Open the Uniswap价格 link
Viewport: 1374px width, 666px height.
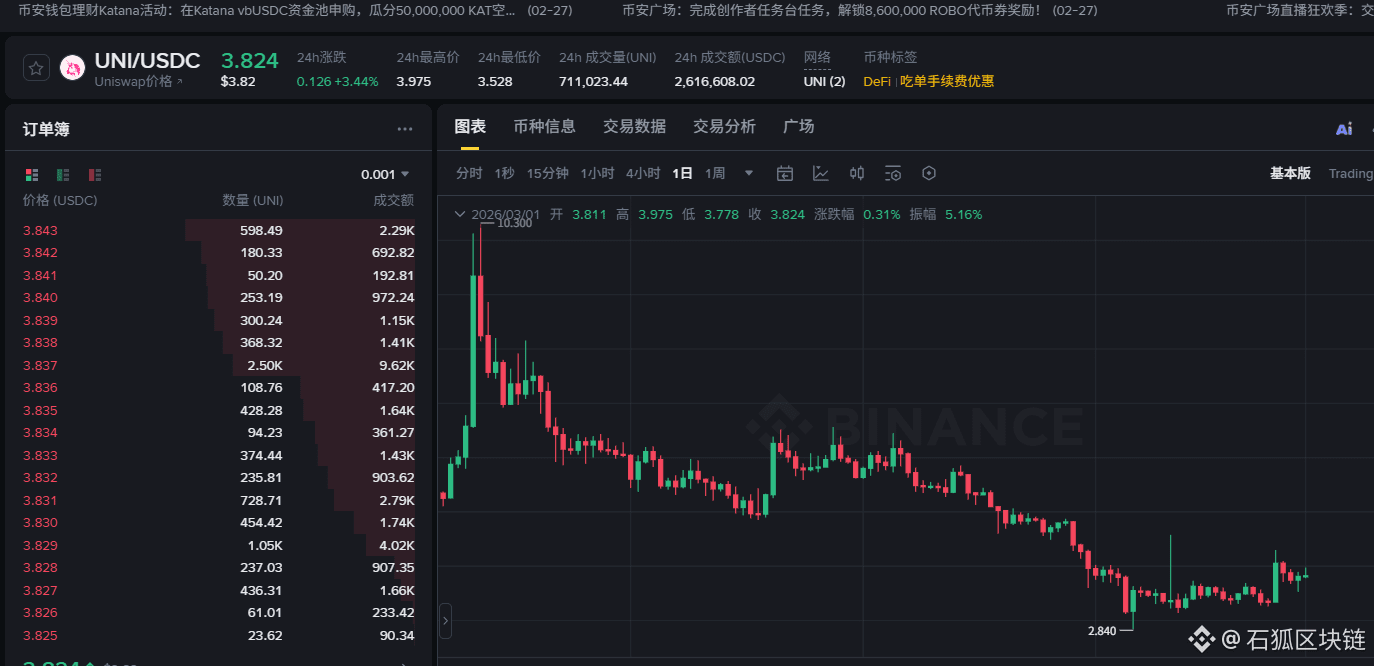(x=138, y=82)
